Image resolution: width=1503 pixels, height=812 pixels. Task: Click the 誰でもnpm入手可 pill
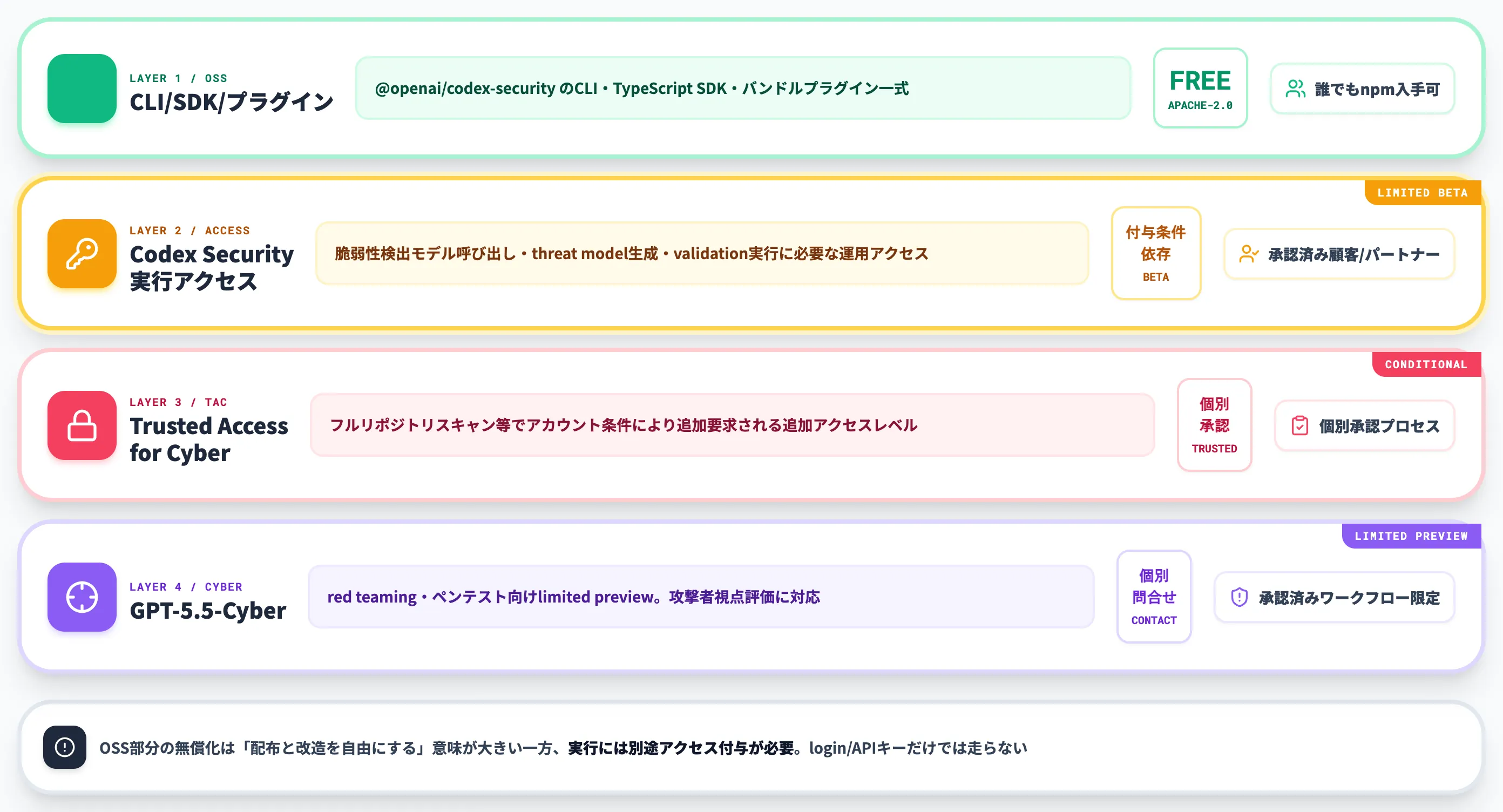(1363, 89)
